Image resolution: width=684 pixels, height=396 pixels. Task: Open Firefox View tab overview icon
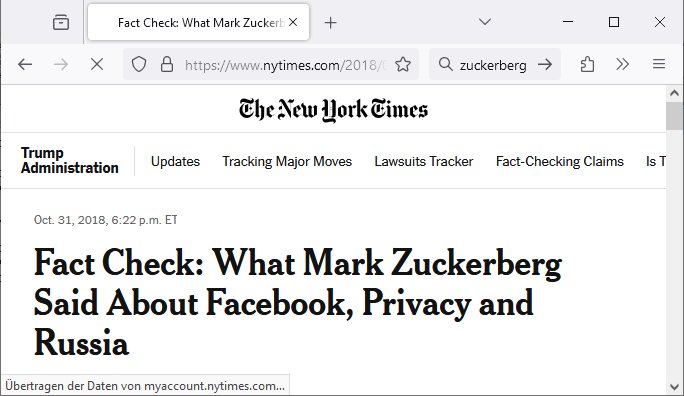(x=61, y=22)
